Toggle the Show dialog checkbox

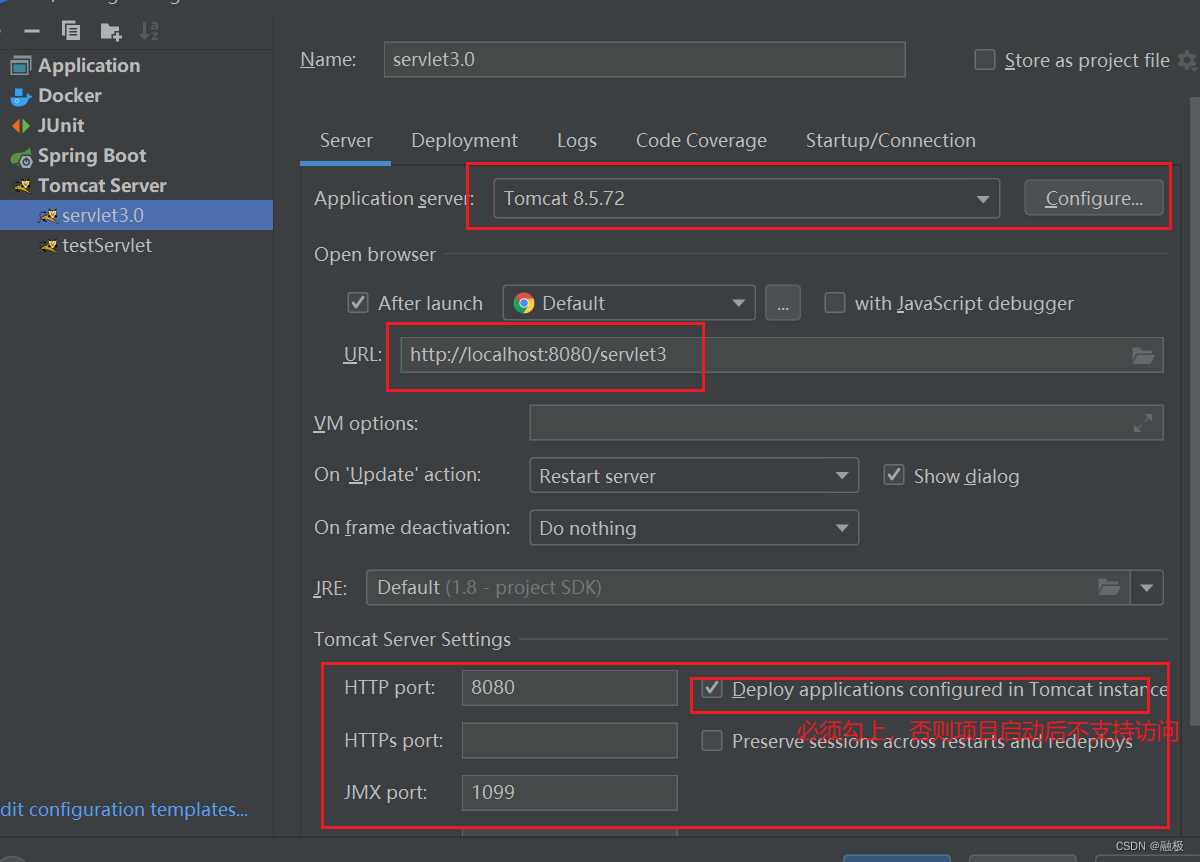[x=894, y=475]
